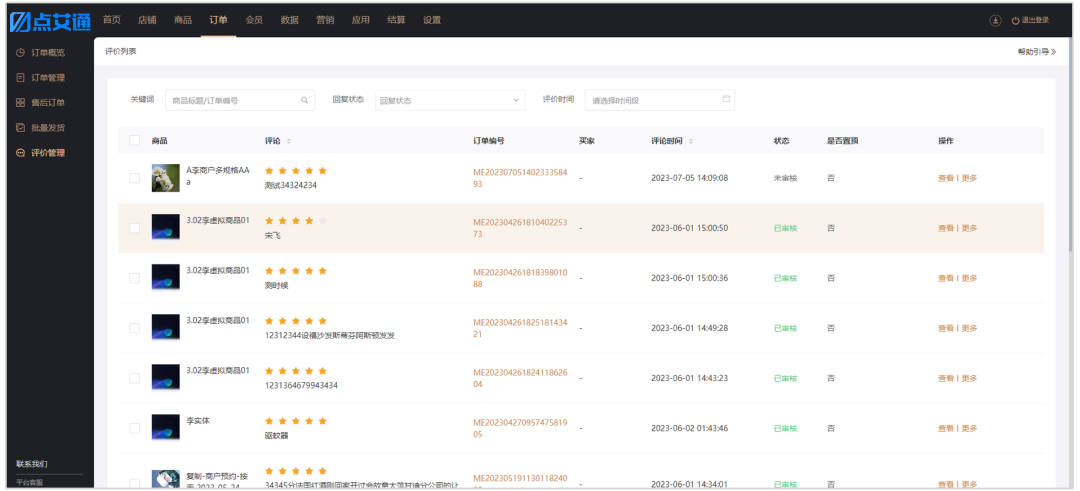Click 更多 for the 2023-06-01 14:49:28 review
1080x491 pixels.
(969, 328)
